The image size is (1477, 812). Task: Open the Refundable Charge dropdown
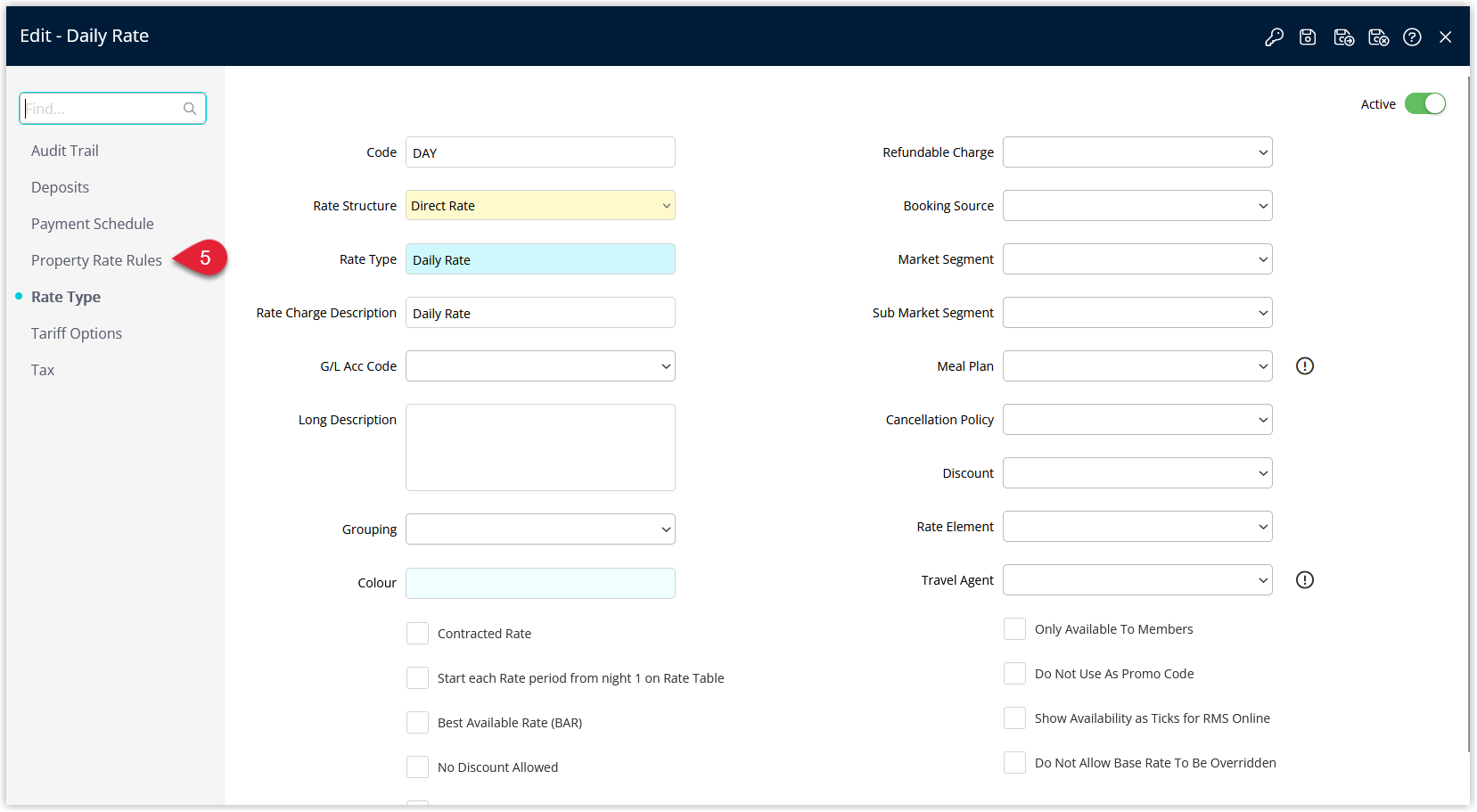pyautogui.click(x=1137, y=152)
